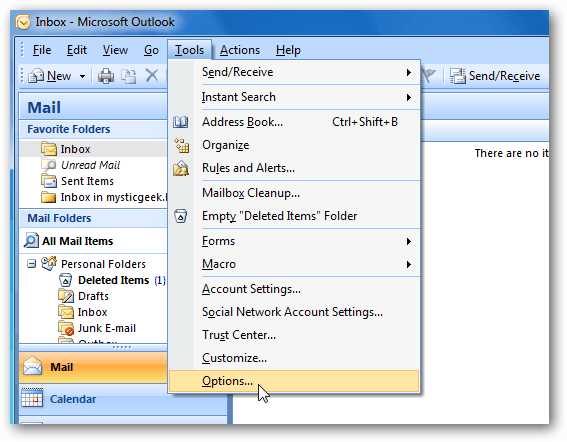Viewport: 567px width, 442px height.
Task: Select the Drafts folder
Action: click(93, 296)
